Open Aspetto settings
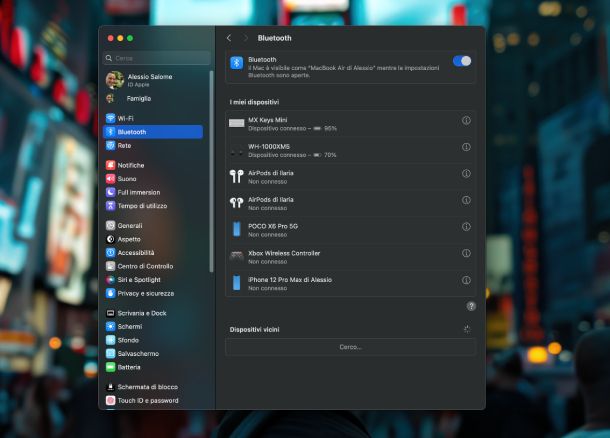 click(x=153, y=239)
